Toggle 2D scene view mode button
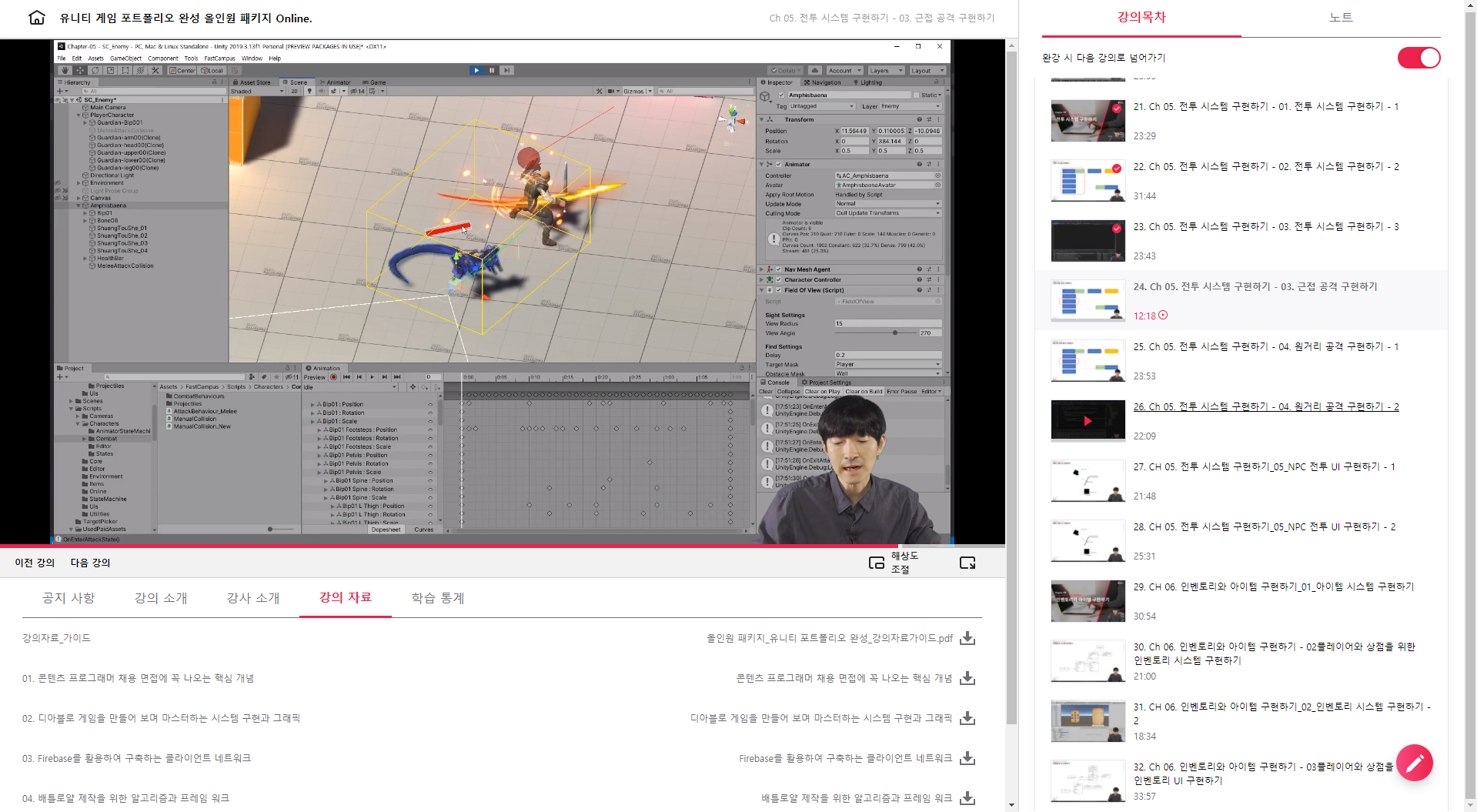 [294, 91]
